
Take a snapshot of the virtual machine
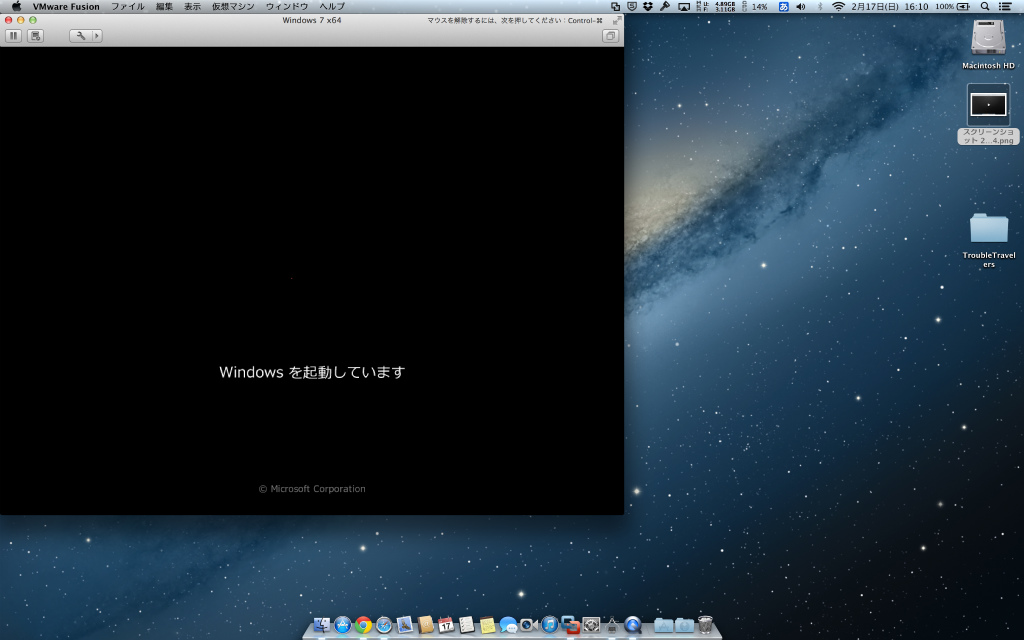coord(35,36)
